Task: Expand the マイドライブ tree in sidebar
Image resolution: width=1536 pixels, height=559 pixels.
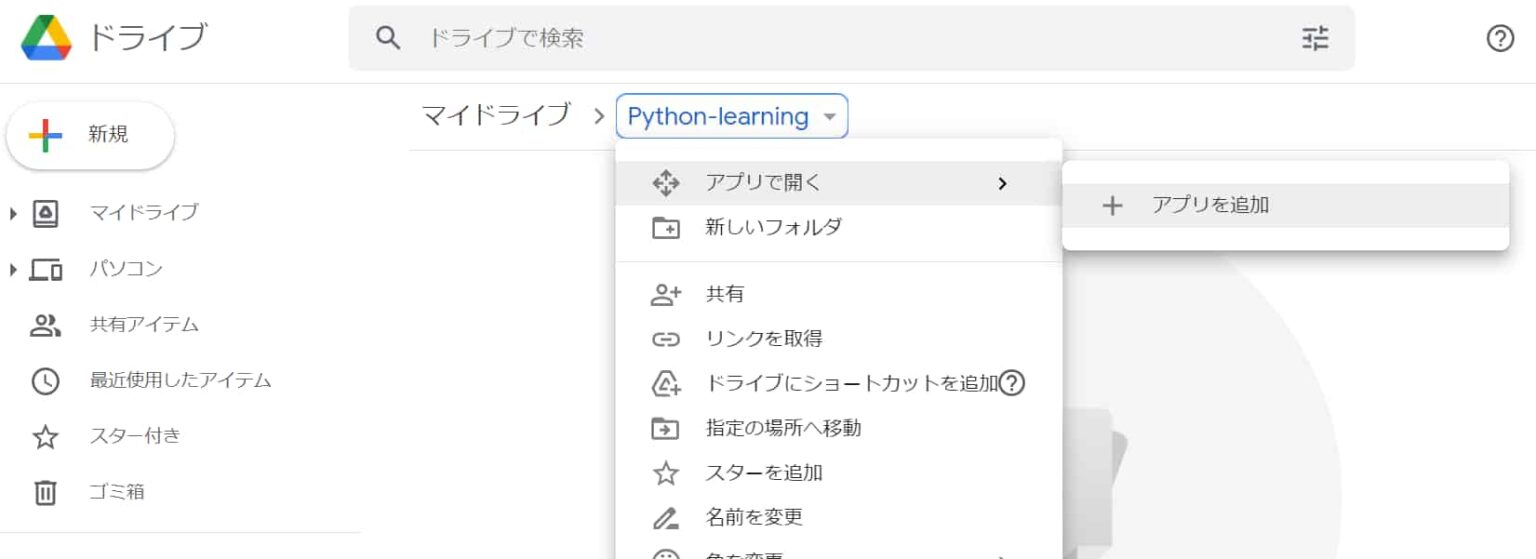Action: pos(13,213)
